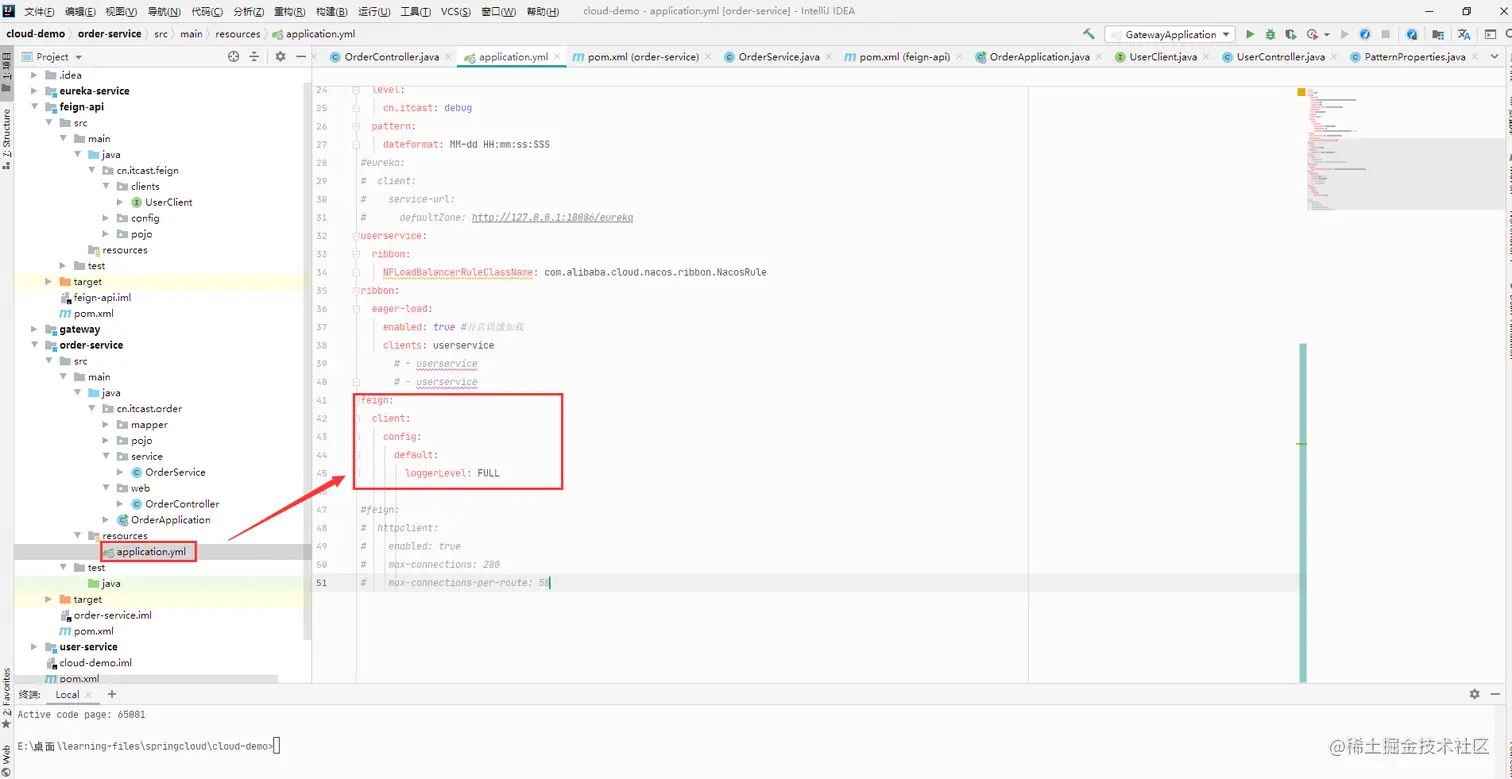Open the VCS(S) menu
The image size is (1512, 779).
(x=456, y=11)
